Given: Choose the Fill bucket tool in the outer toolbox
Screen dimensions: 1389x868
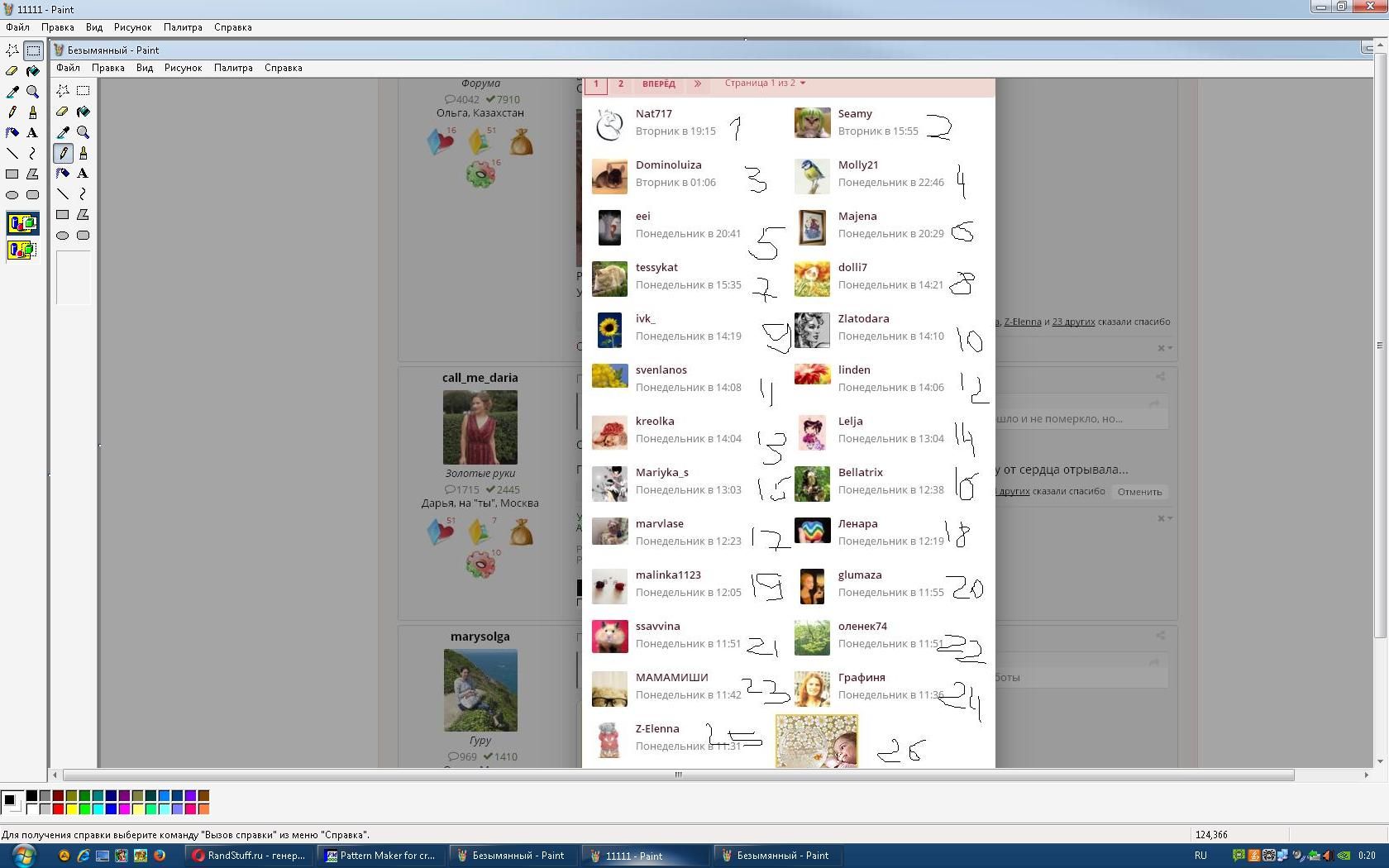Looking at the screenshot, I should tap(32, 71).
